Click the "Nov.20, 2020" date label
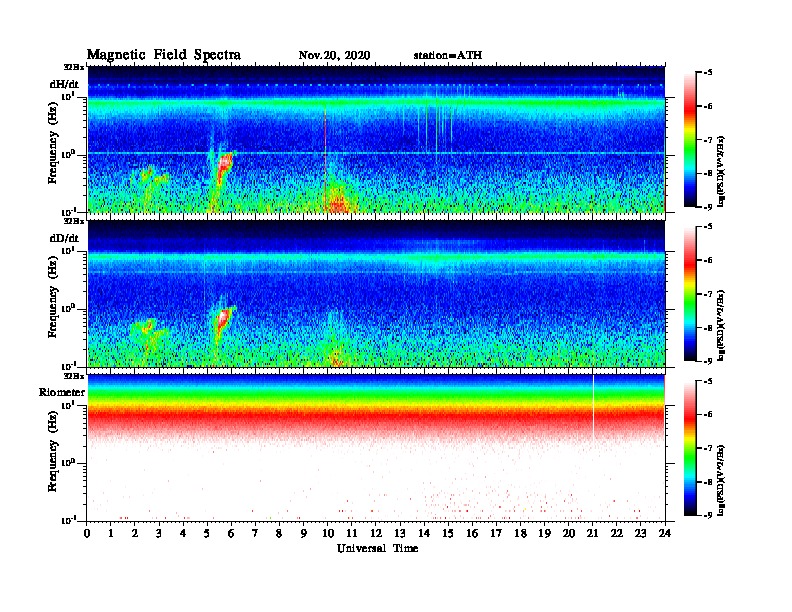The image size is (792, 612). [x=334, y=55]
